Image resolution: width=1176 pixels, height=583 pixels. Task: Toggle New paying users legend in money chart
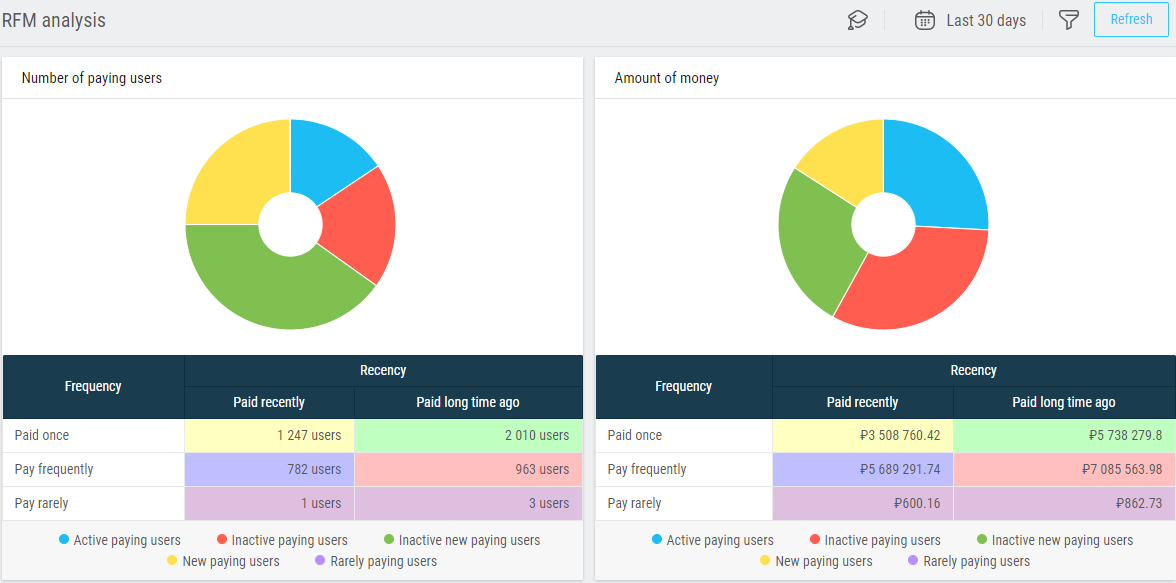pyautogui.click(x=816, y=561)
